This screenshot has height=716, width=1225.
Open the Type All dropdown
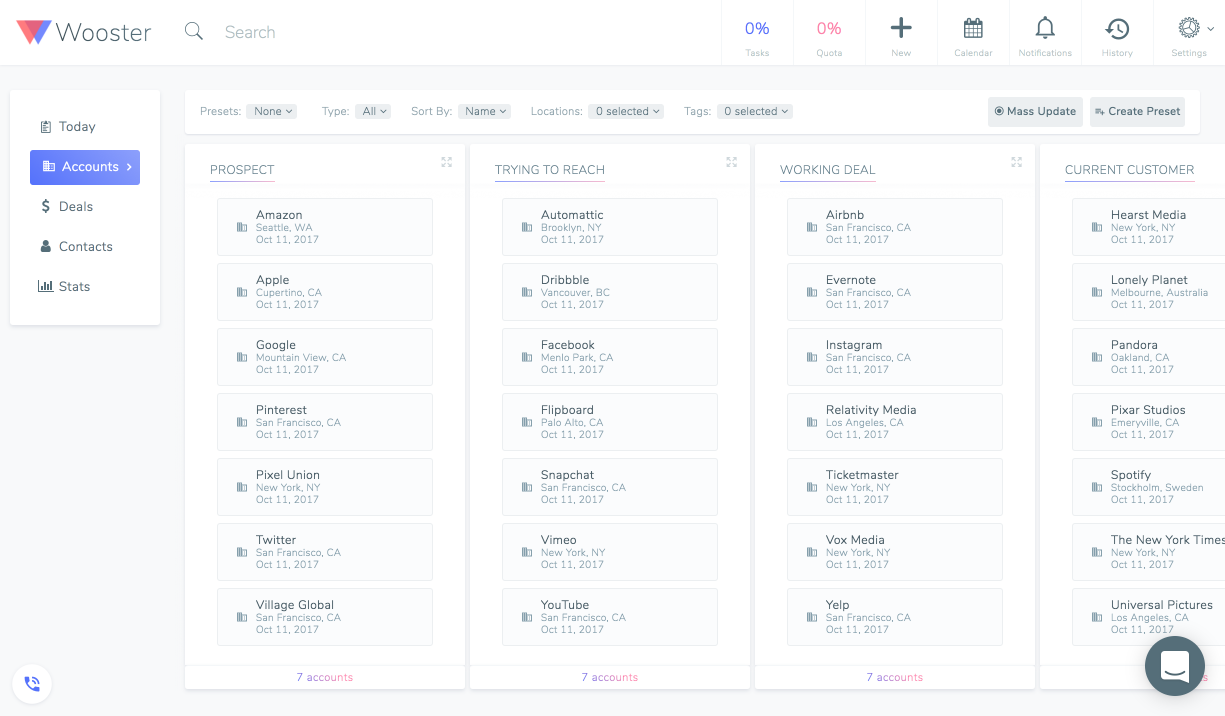[x=373, y=111]
